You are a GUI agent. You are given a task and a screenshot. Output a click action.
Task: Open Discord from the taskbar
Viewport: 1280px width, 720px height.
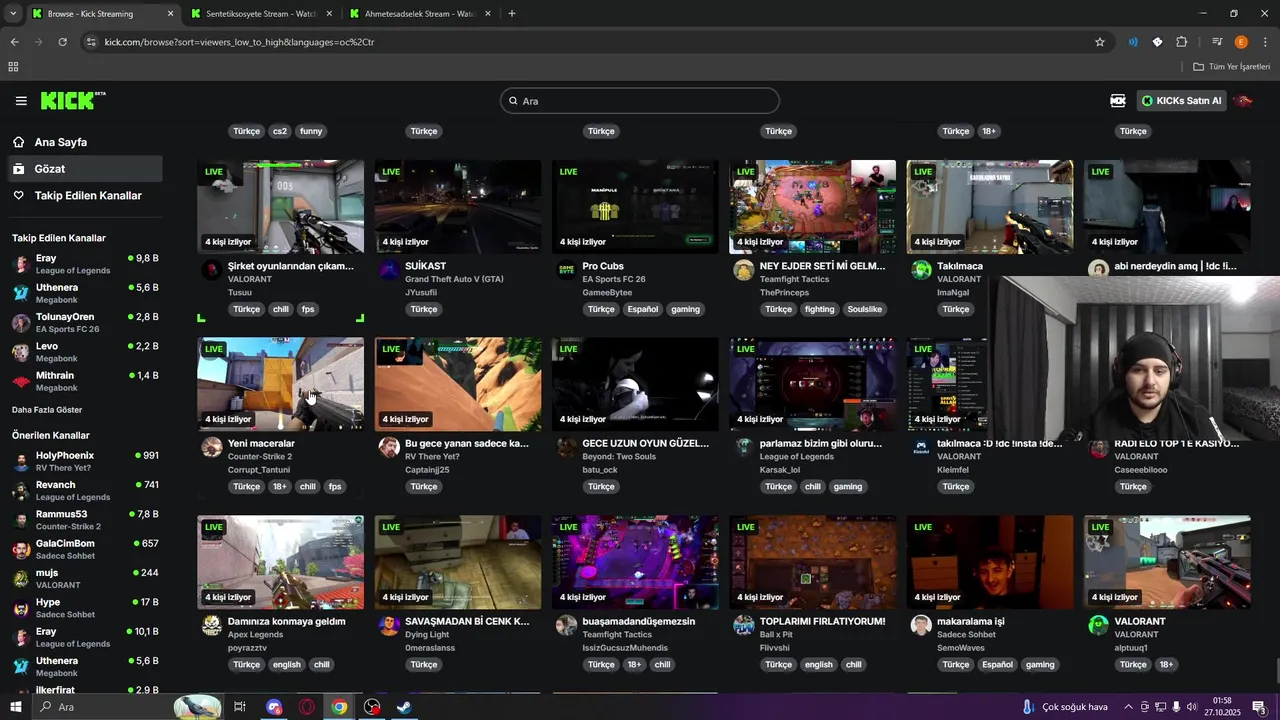pos(275,707)
